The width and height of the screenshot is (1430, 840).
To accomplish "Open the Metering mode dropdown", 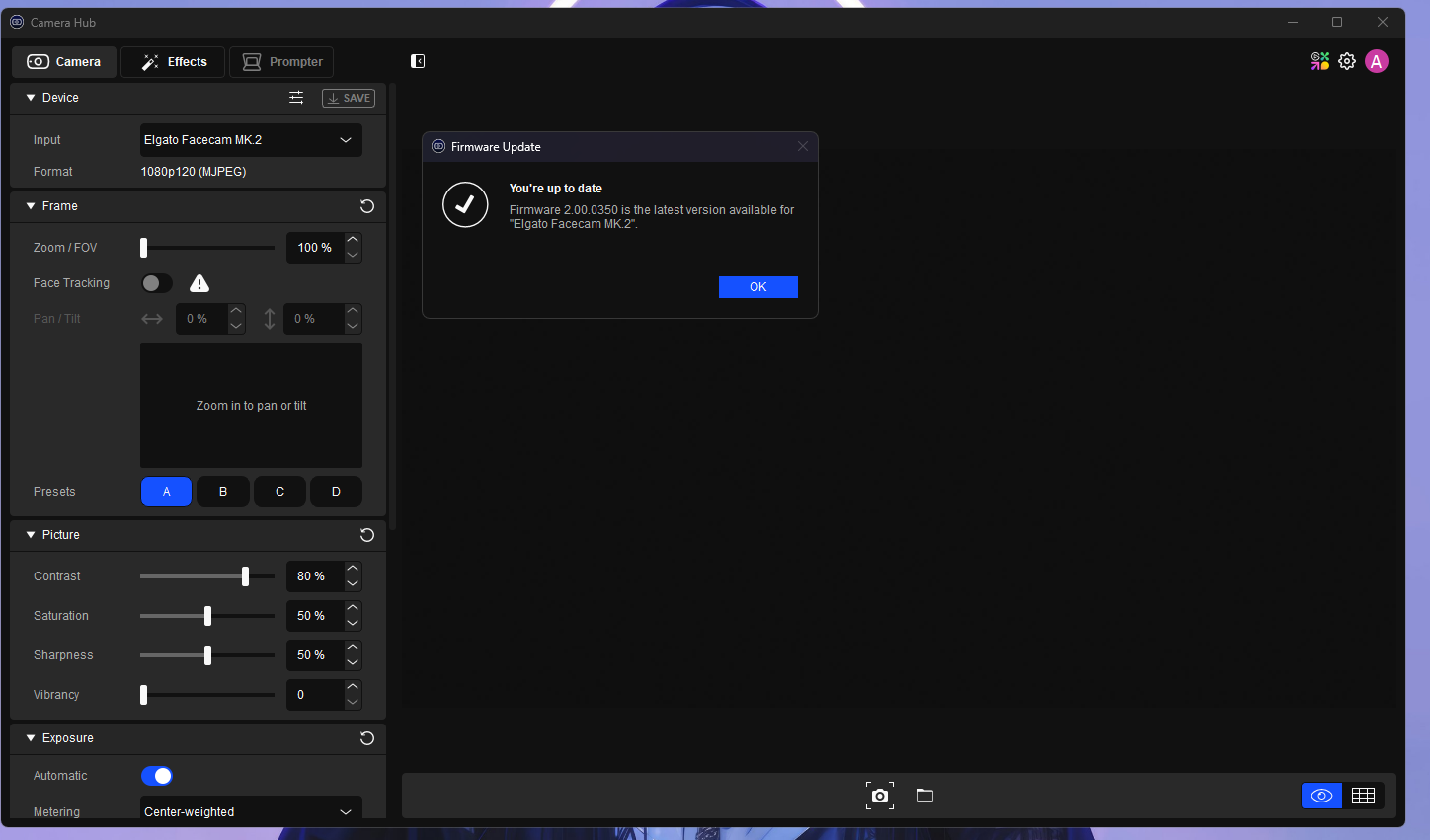I will point(251,811).
